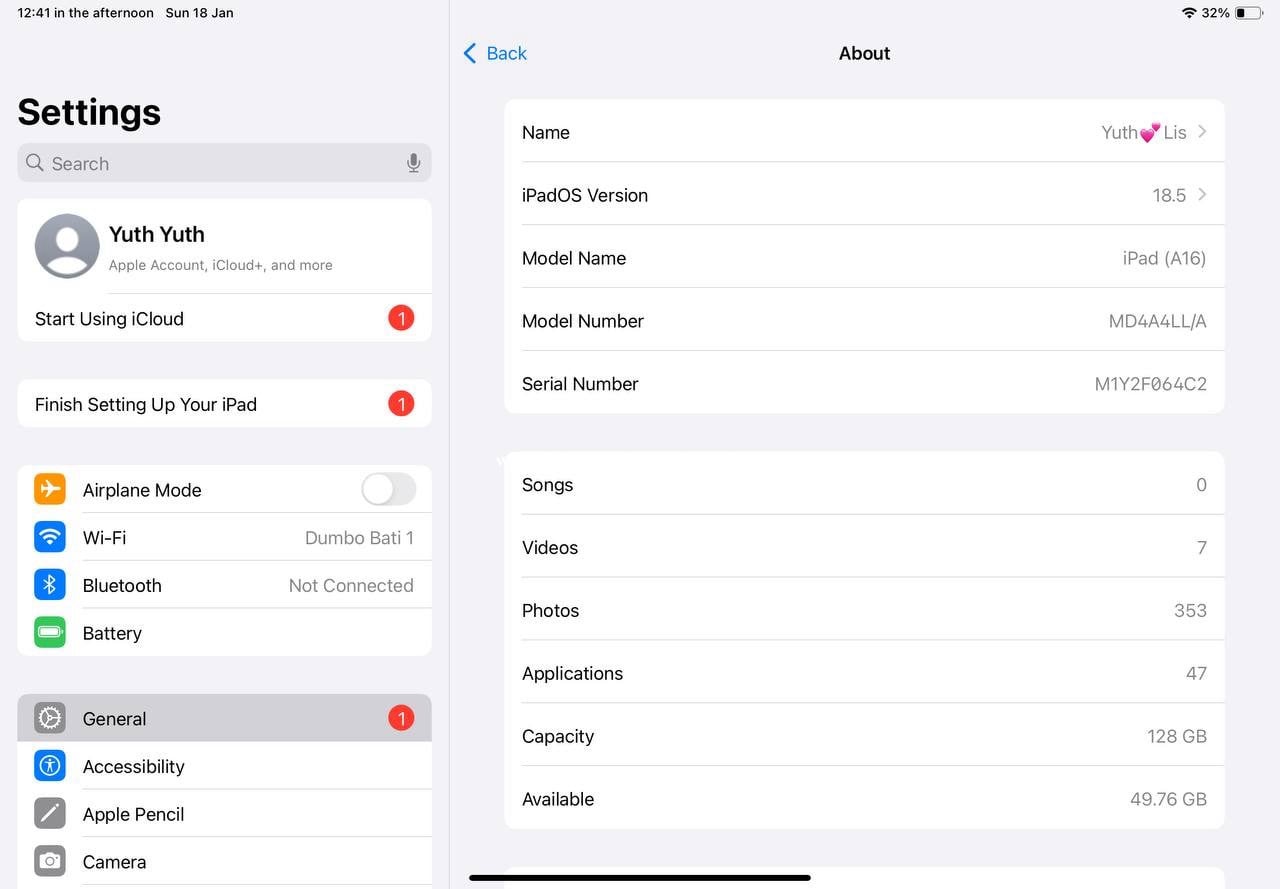Tap the Apple Pencil icon
Image resolution: width=1280 pixels, height=889 pixels.
coord(50,814)
